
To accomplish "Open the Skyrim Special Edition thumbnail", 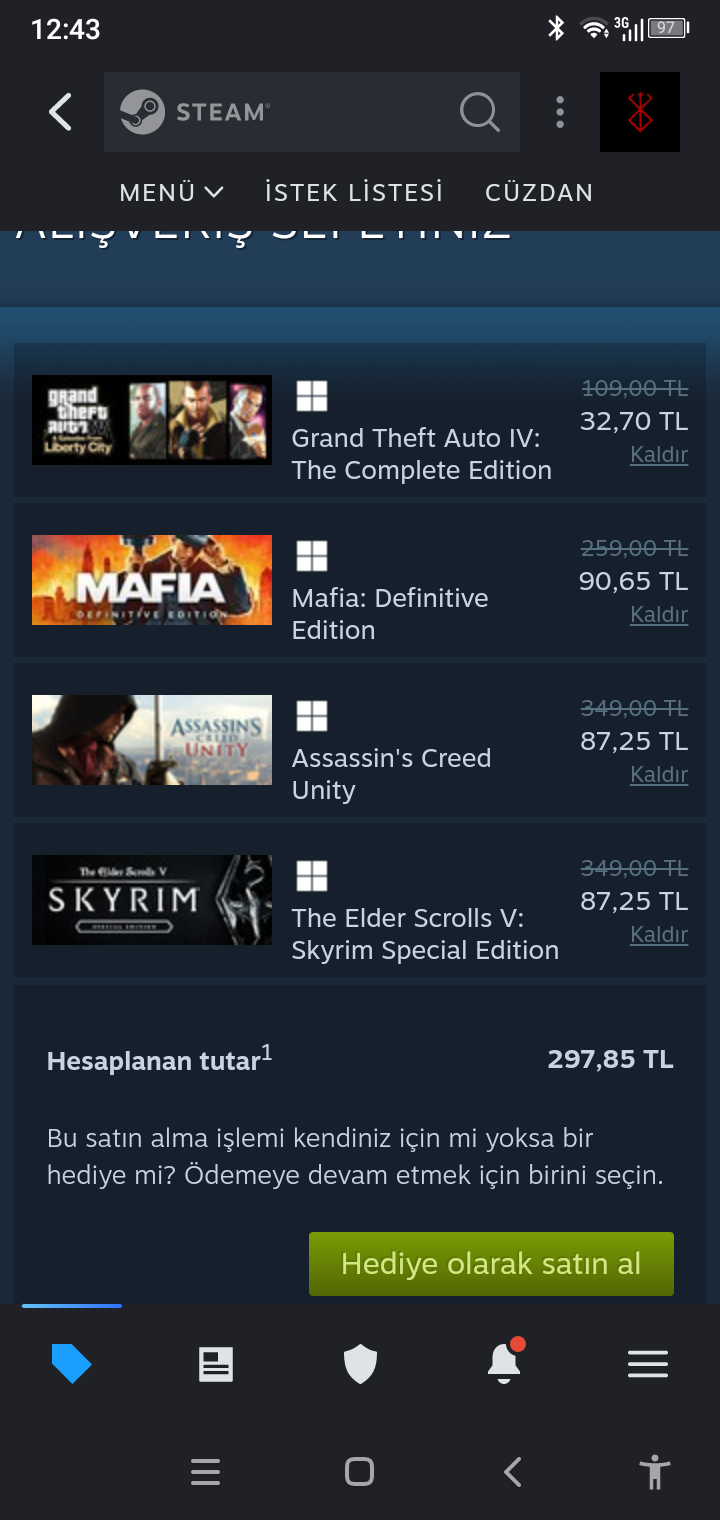I will coord(152,900).
